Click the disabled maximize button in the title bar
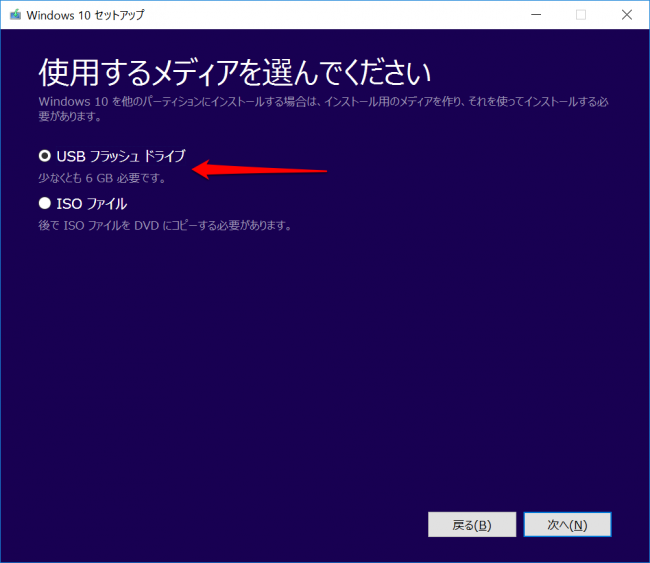 581,15
